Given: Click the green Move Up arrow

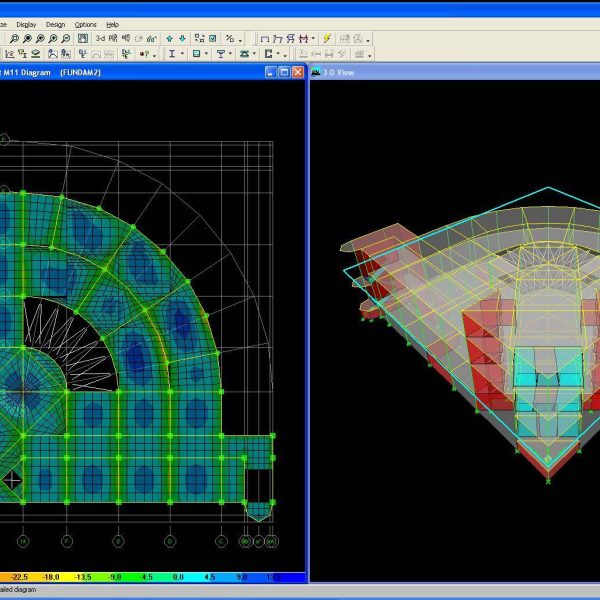Looking at the screenshot, I should pyautogui.click(x=167, y=38).
